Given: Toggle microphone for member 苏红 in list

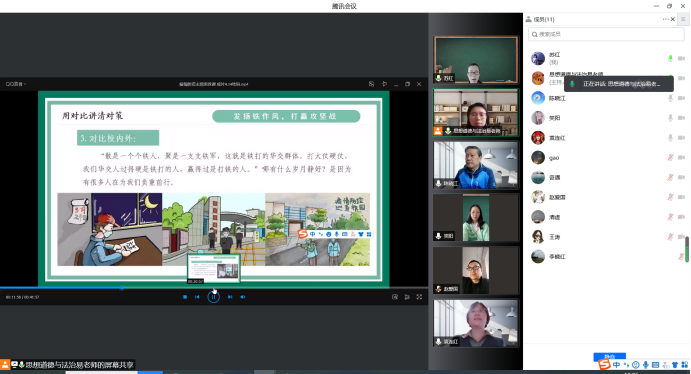Looking at the screenshot, I should pos(670,58).
